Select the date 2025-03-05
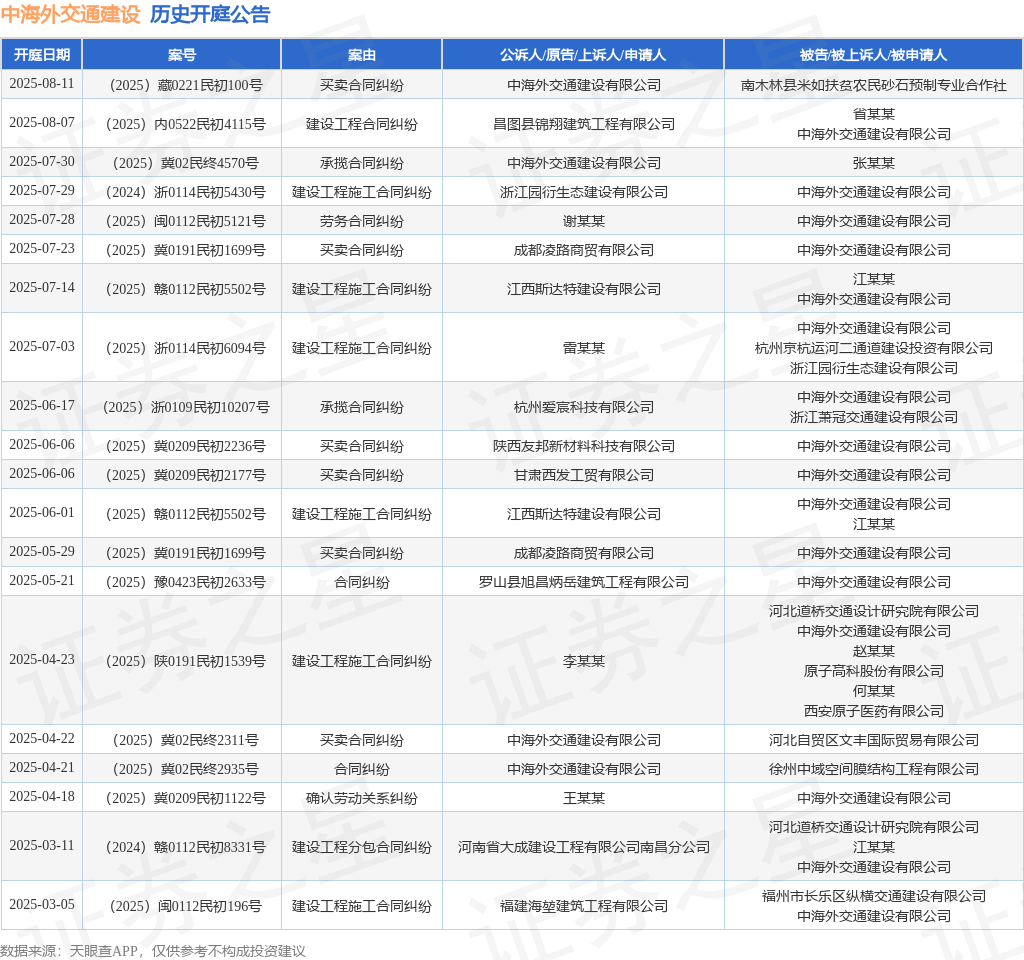This screenshot has width=1024, height=960. click(42, 905)
